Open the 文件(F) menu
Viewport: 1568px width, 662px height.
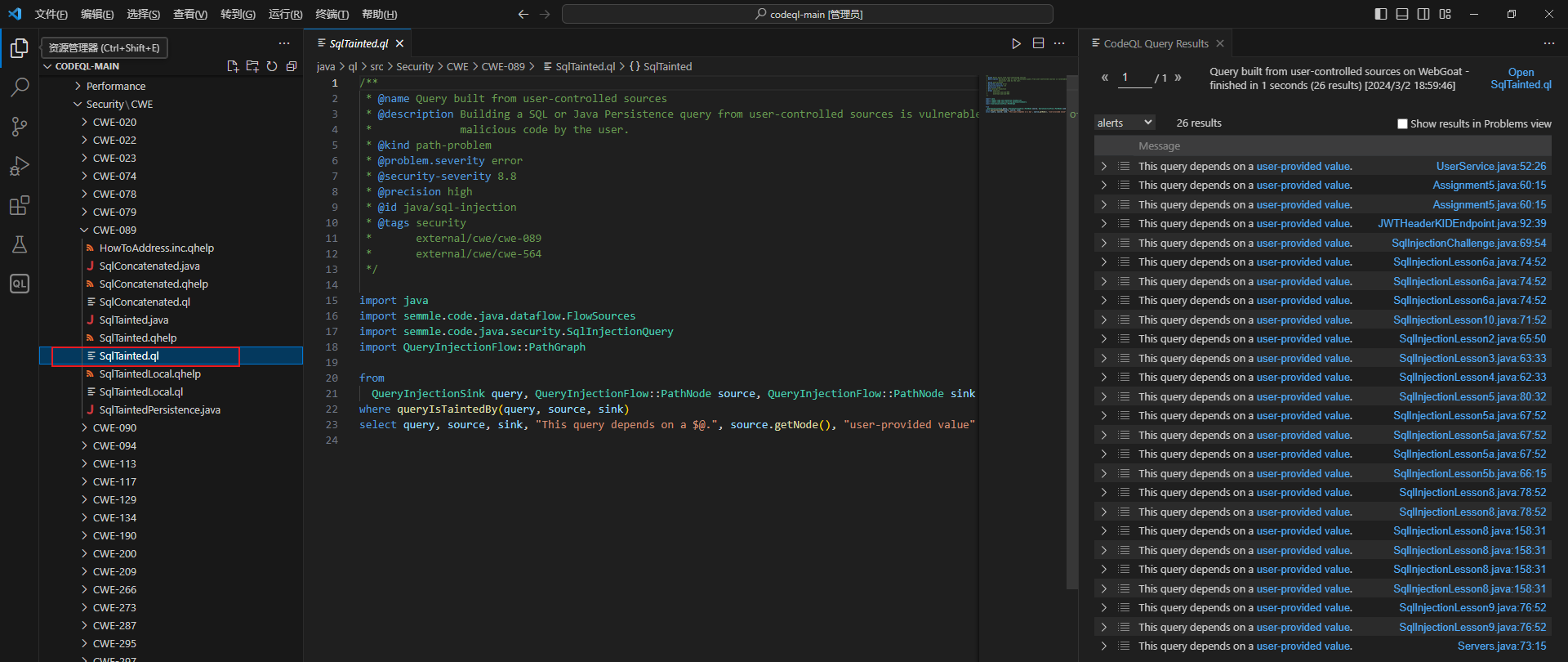pos(51,14)
